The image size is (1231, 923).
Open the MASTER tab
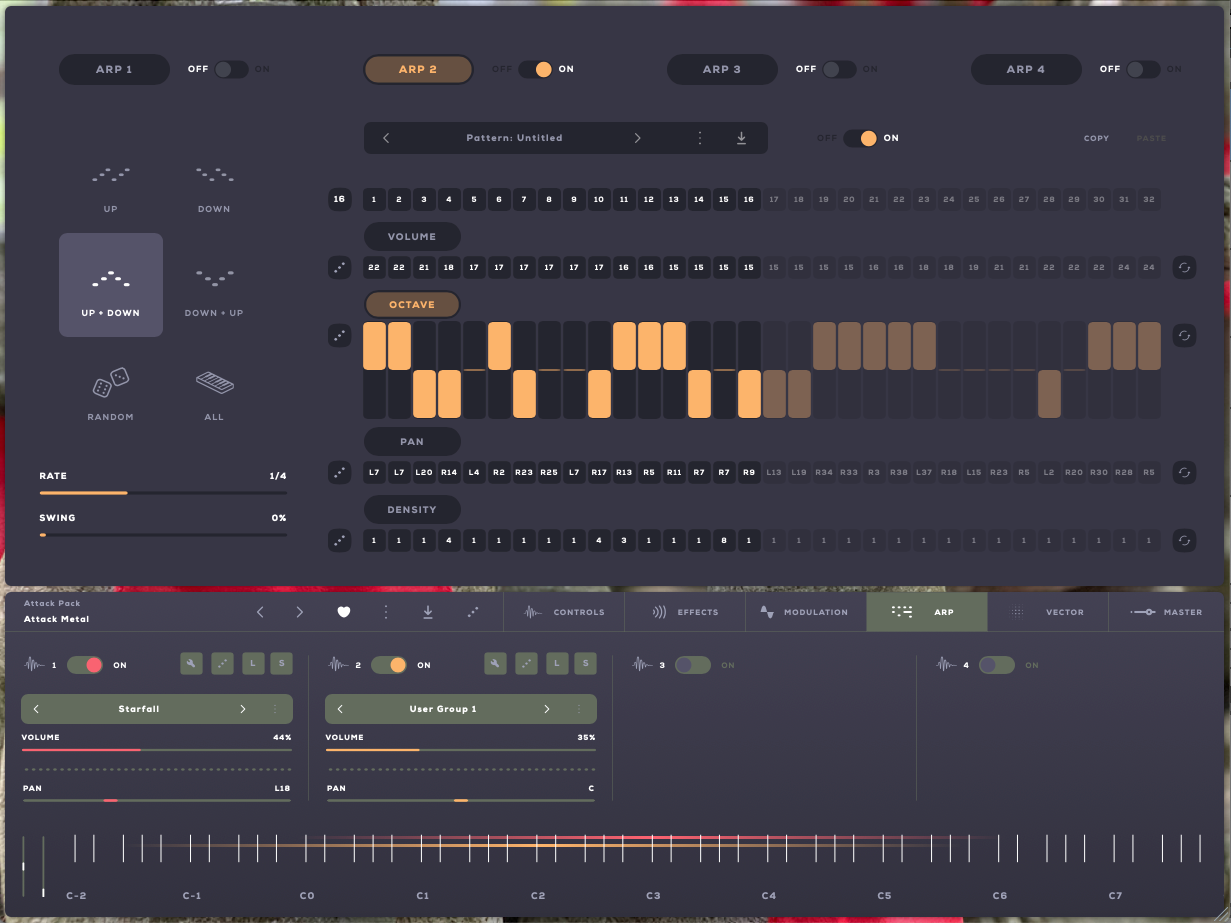pyautogui.click(x=1167, y=612)
